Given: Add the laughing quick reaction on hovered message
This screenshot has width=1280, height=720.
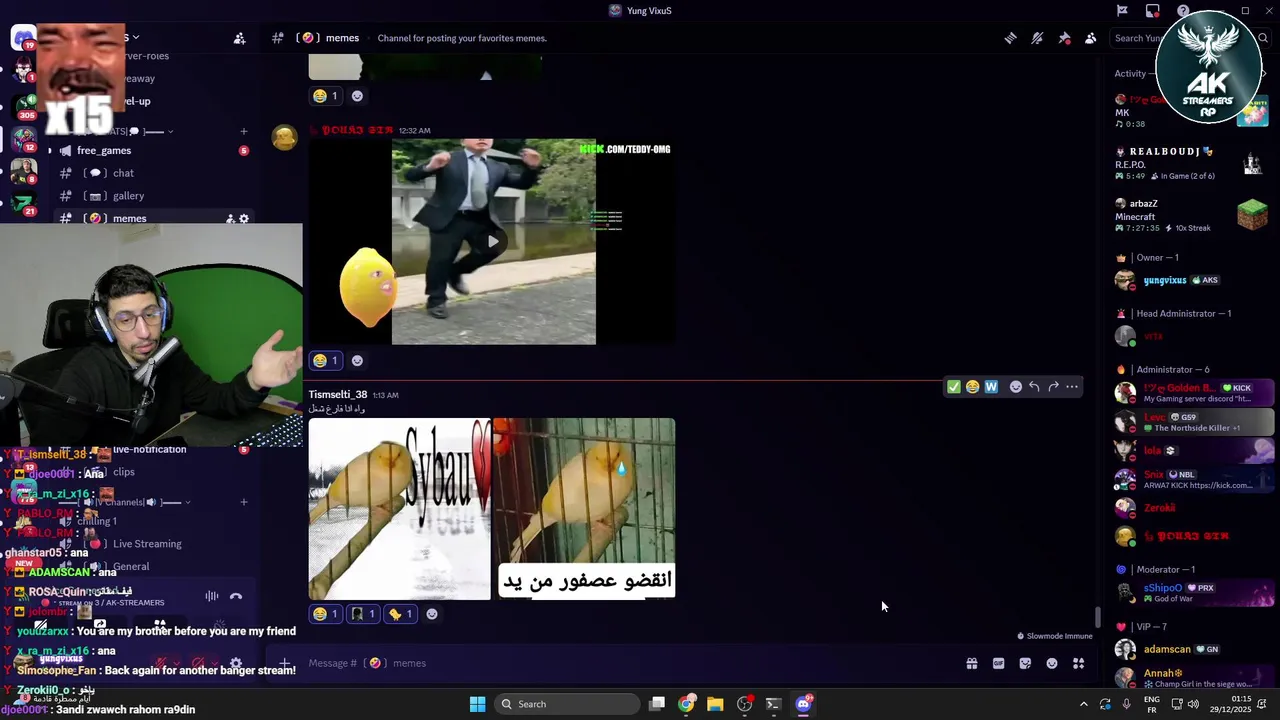Looking at the screenshot, I should (x=972, y=387).
